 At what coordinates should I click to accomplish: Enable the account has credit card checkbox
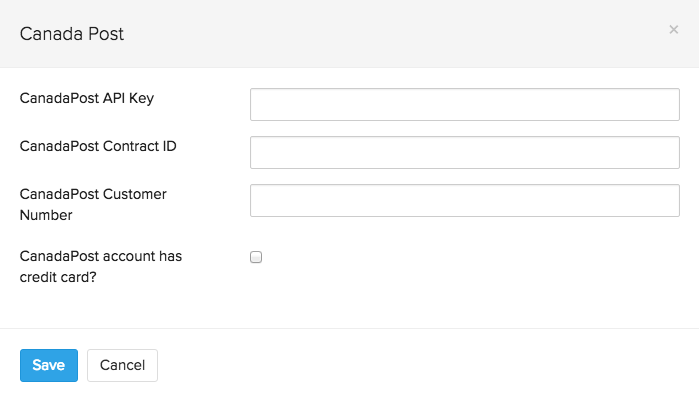coord(256,257)
